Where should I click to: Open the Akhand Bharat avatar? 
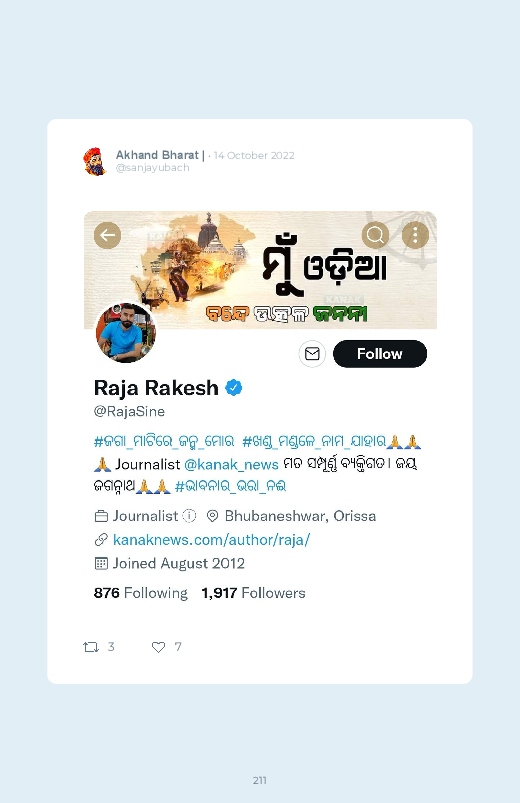(95, 161)
